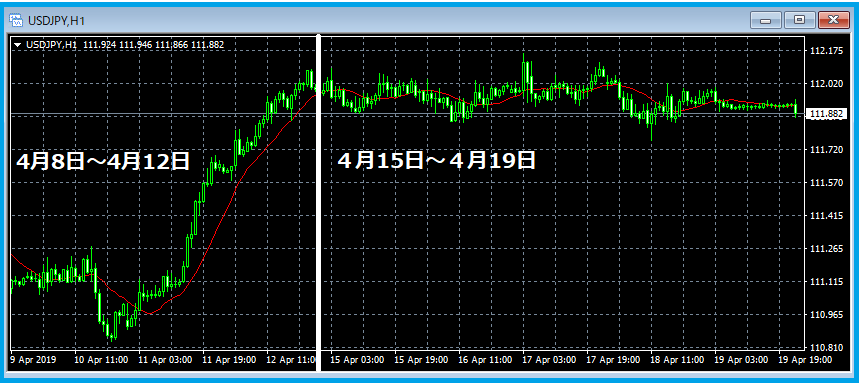Maximize the USDJPY,H1 chart window
862x385 pixels.
pos(800,20)
